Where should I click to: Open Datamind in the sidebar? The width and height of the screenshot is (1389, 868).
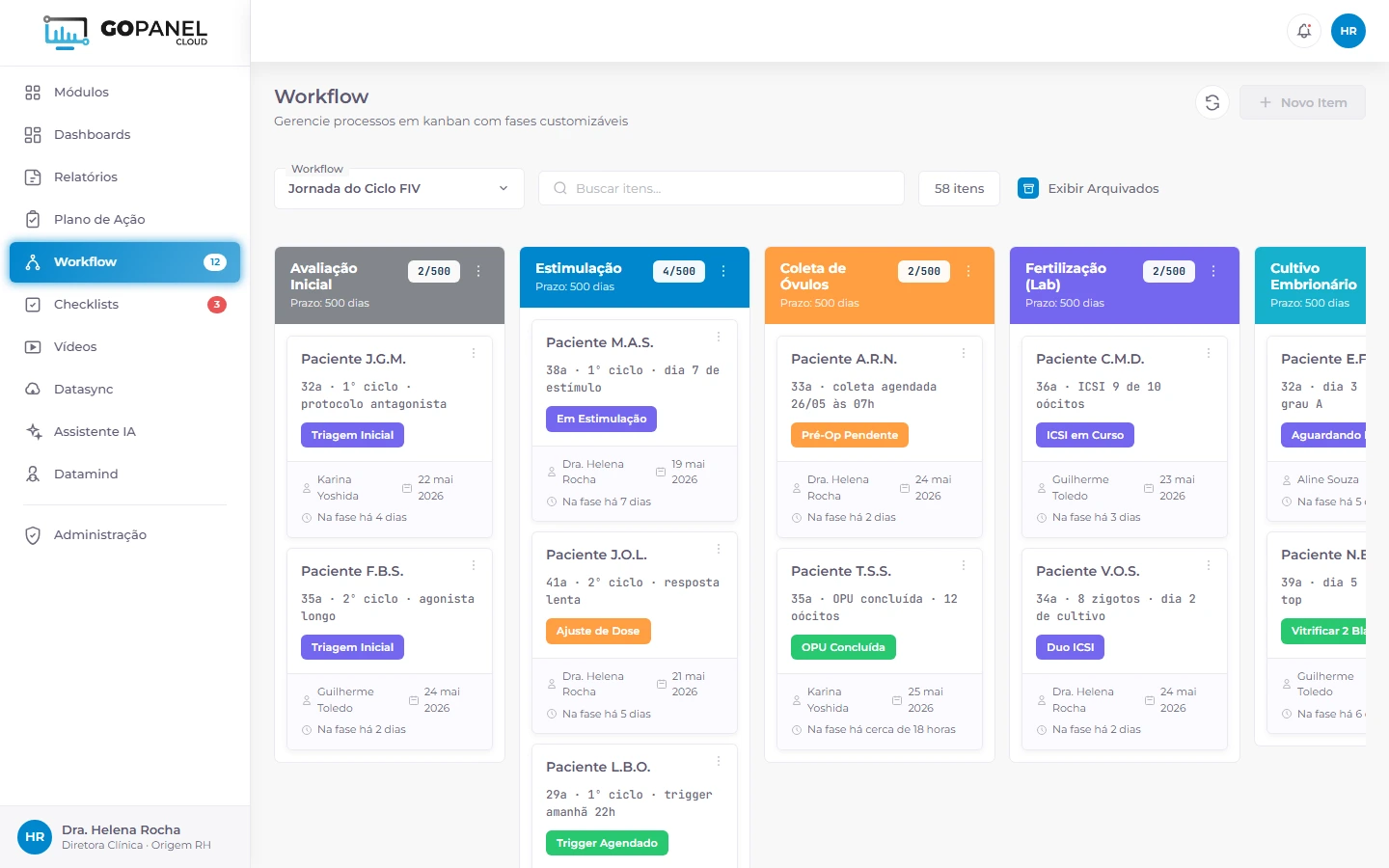tap(124, 475)
